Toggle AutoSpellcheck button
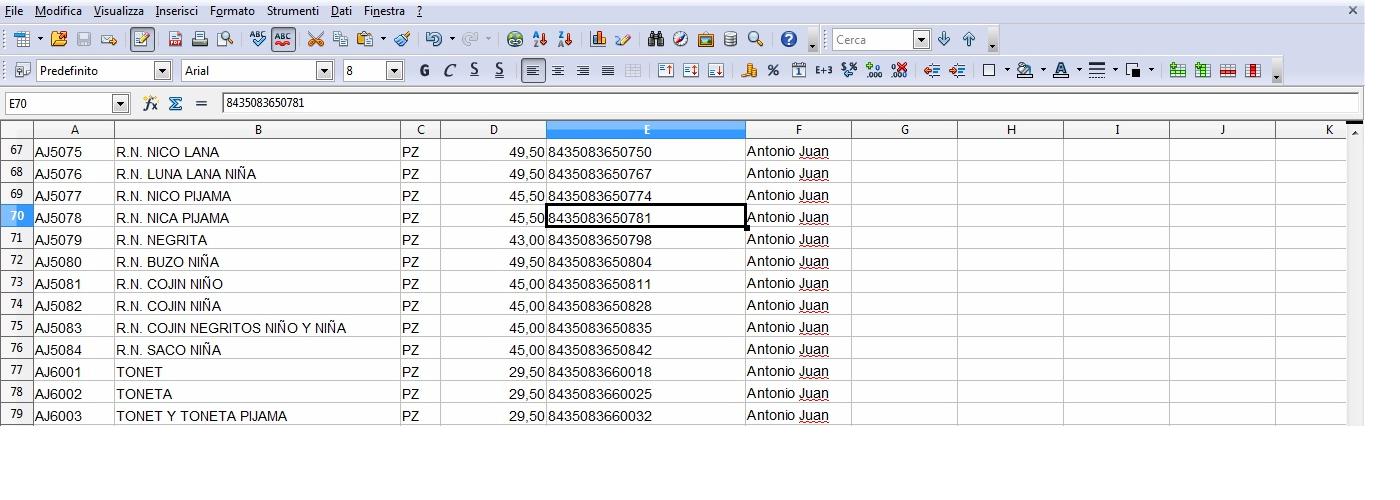Screen dimensions: 1400x500 click(x=283, y=39)
